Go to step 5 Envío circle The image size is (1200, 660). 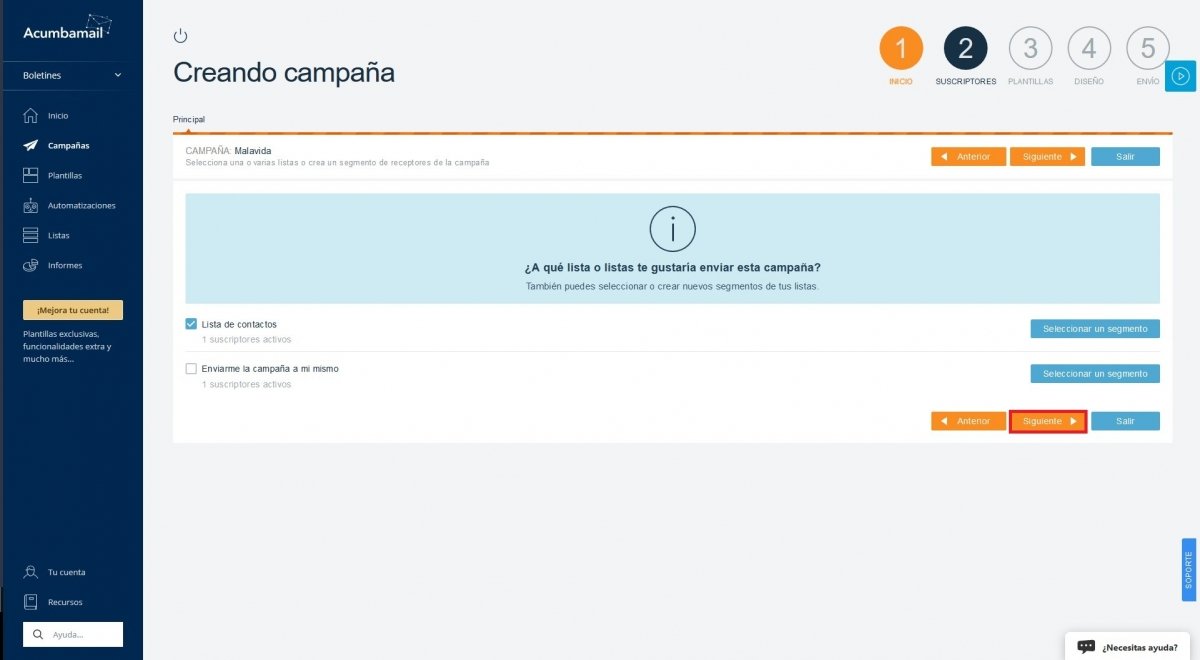[1148, 48]
